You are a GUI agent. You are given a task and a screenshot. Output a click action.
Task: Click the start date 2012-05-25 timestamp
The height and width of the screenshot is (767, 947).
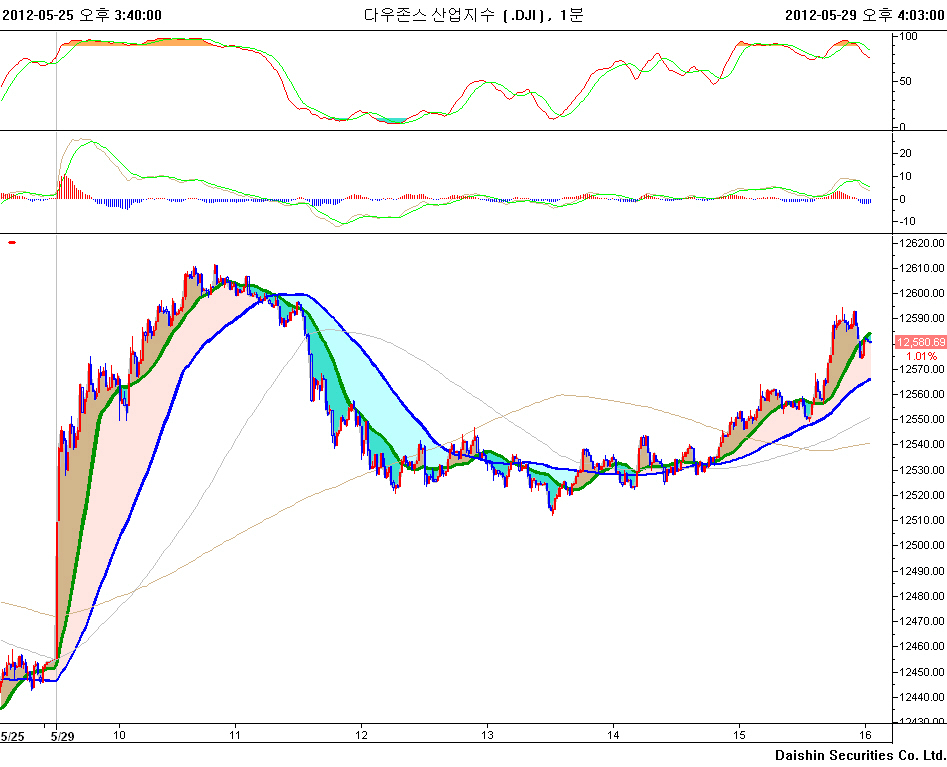pyautogui.click(x=82, y=14)
